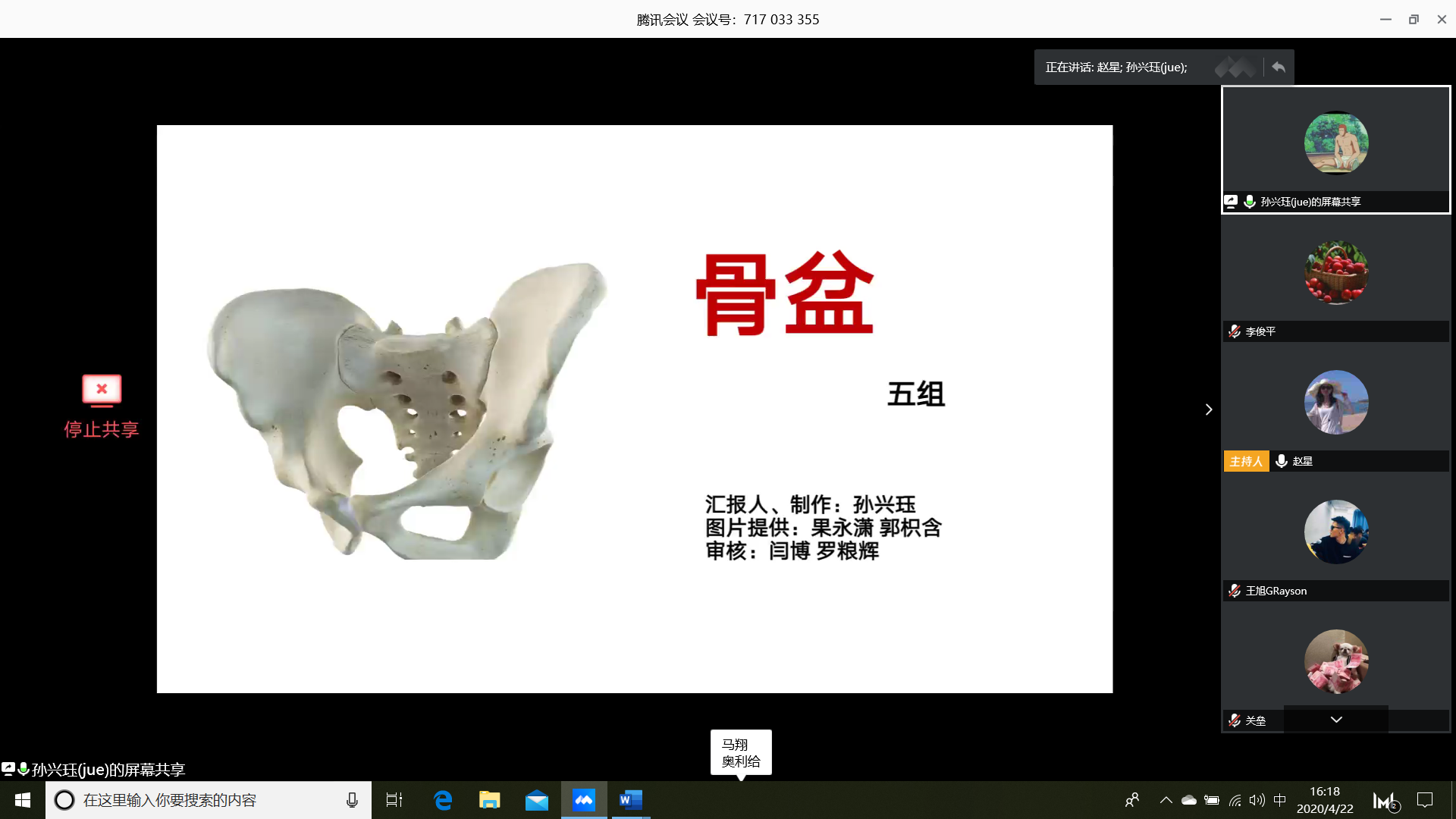Toggle 关垒's microphone mute
Image resolution: width=1456 pixels, height=819 pixels.
point(1234,720)
